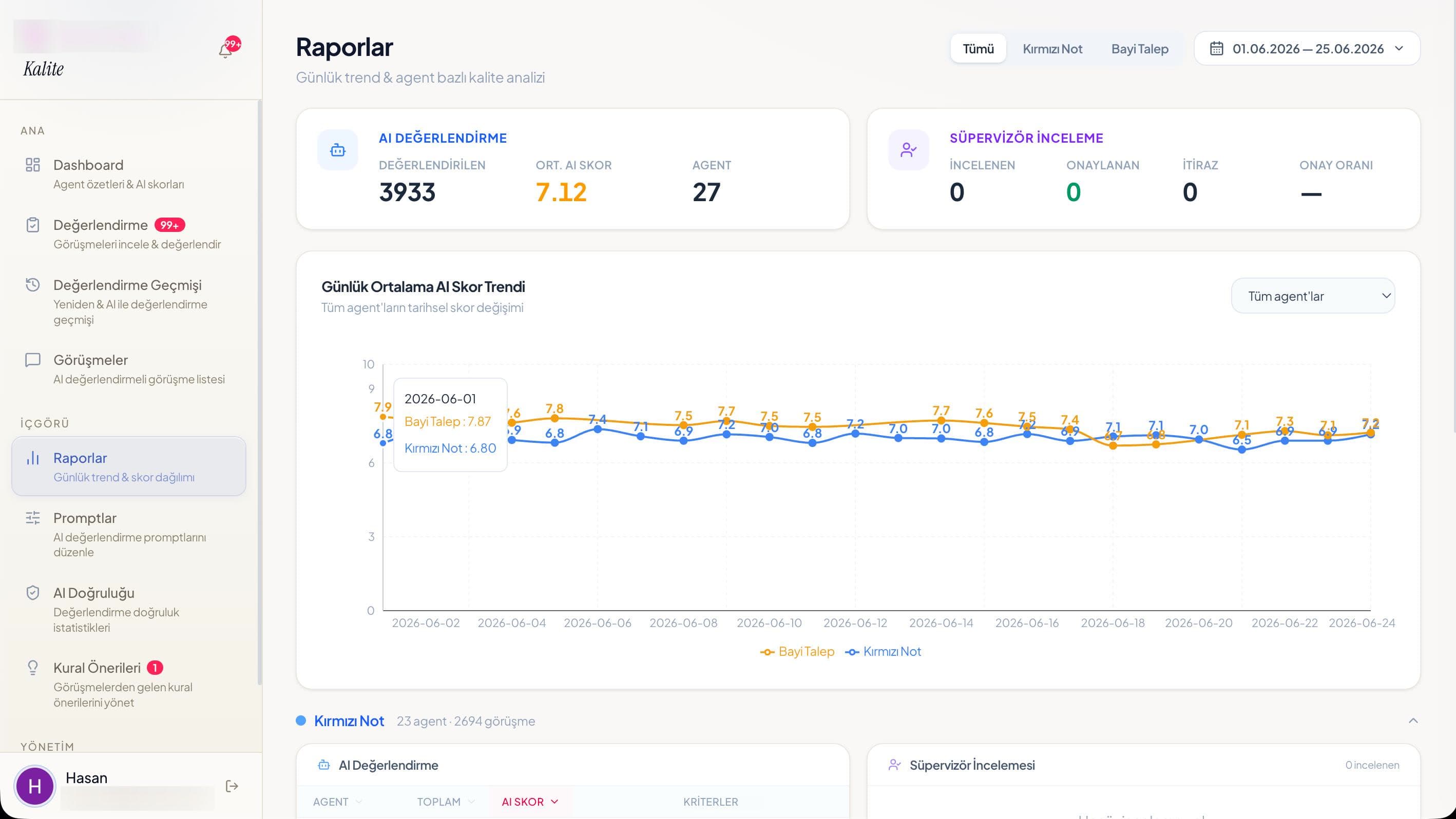This screenshot has width=1456, height=819.
Task: Click the user icon beside Süpervizör İncelemesi
Action: click(895, 765)
